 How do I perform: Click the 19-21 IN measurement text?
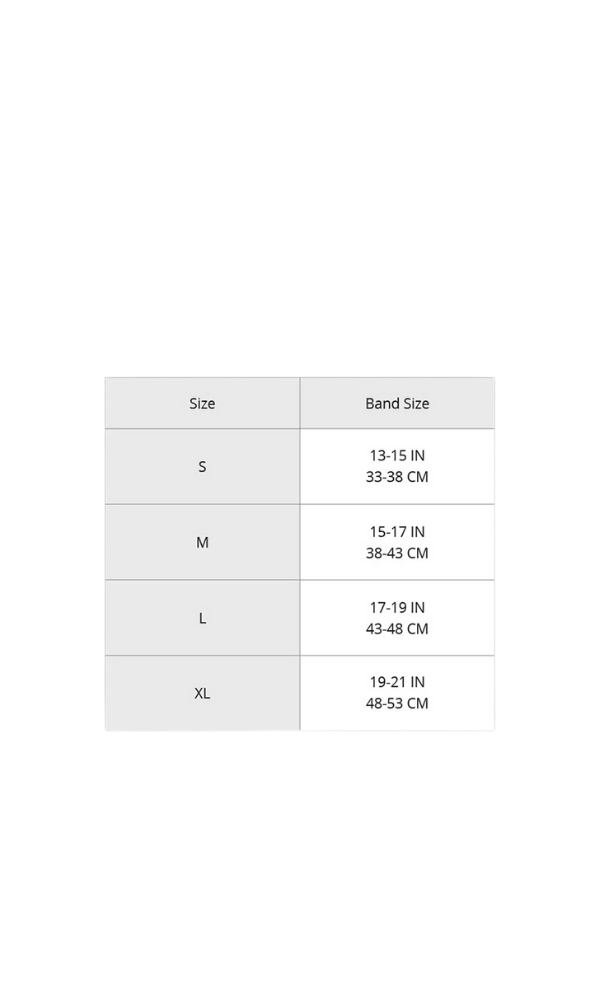click(397, 682)
